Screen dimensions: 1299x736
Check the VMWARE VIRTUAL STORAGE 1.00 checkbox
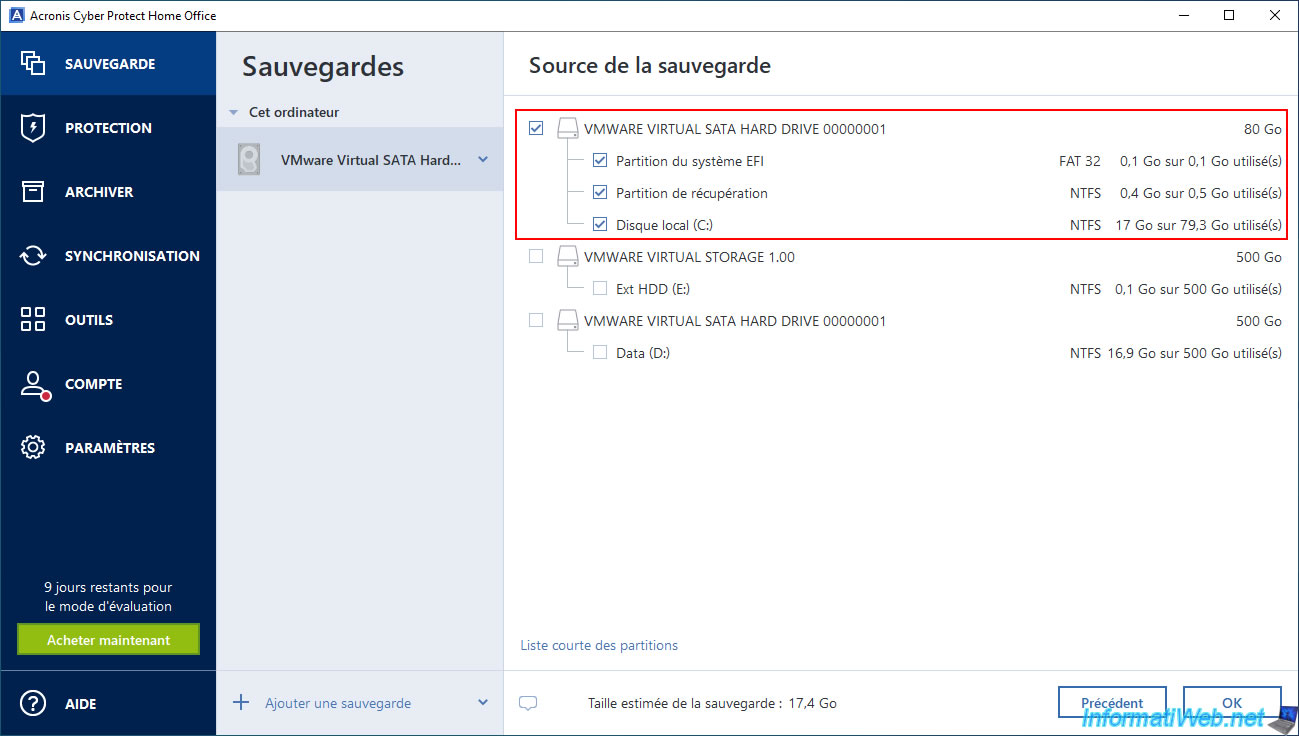536,256
